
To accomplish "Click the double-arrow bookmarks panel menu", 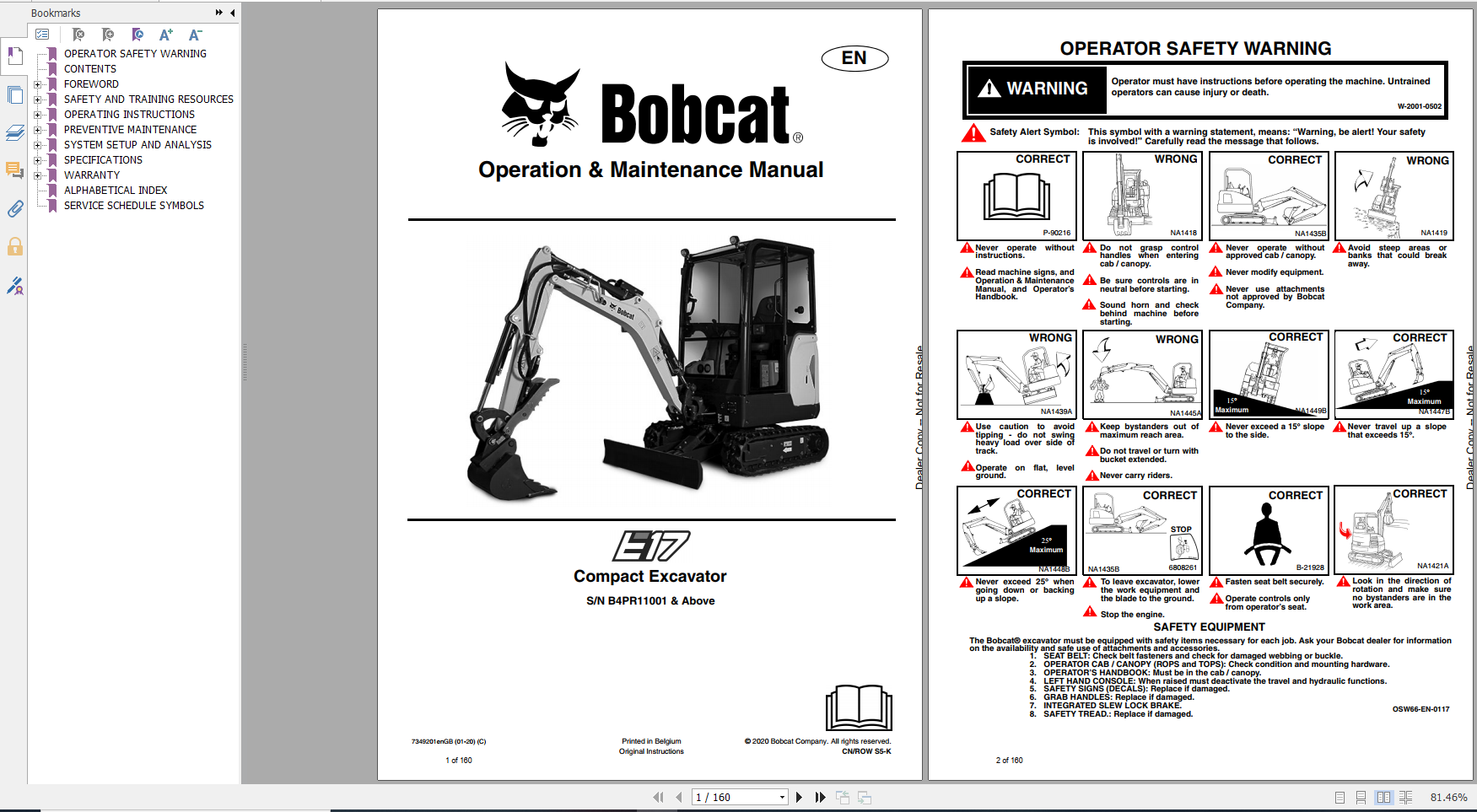I will [x=219, y=13].
